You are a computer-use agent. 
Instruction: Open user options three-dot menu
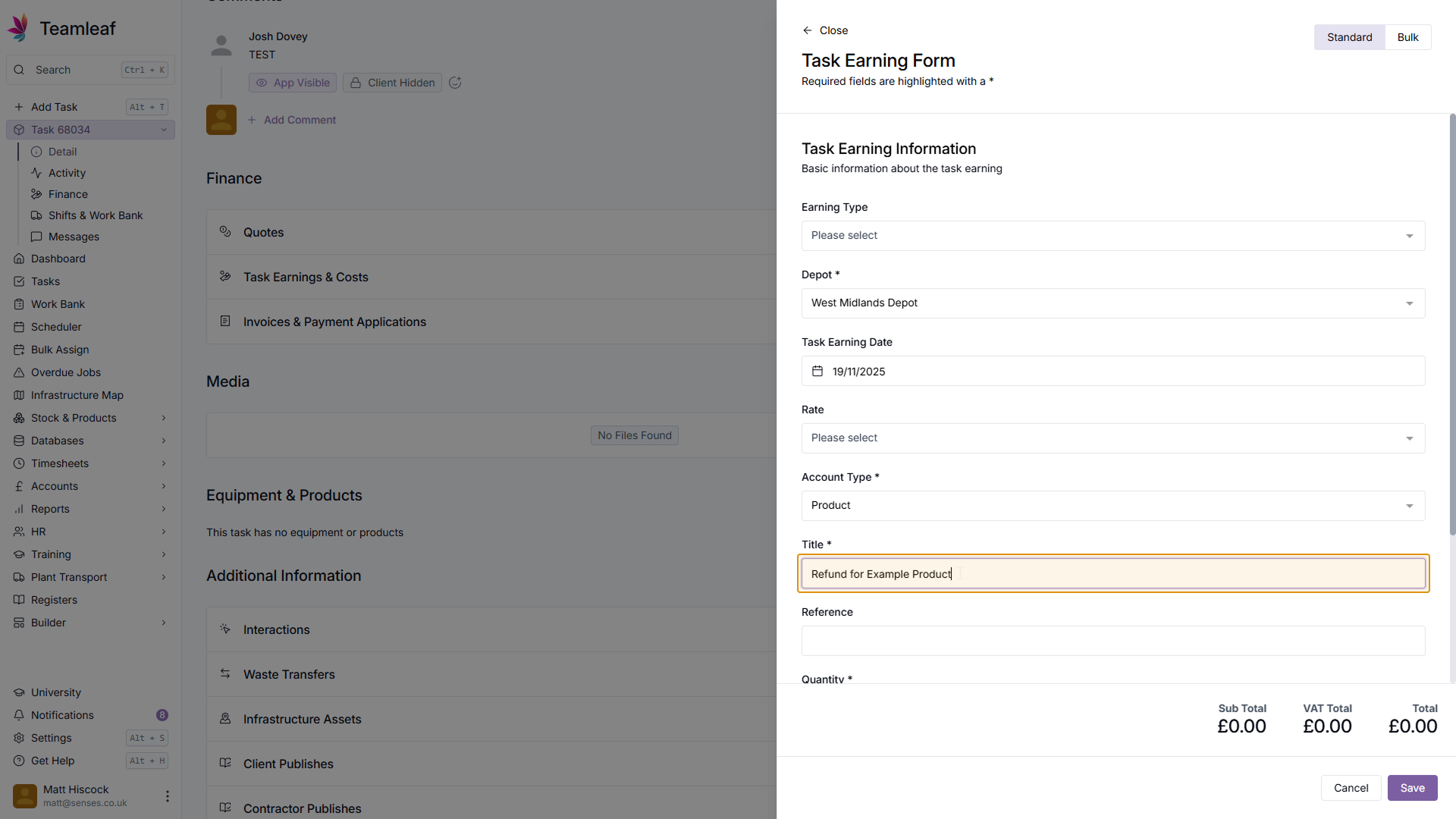click(167, 796)
